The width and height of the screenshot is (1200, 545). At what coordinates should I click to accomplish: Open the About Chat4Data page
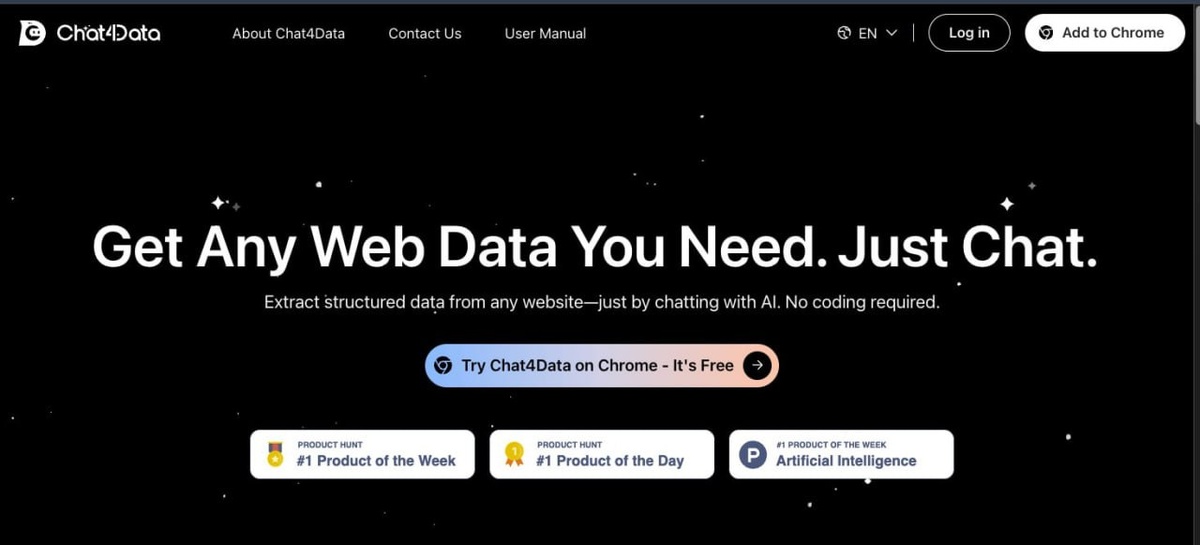point(288,33)
